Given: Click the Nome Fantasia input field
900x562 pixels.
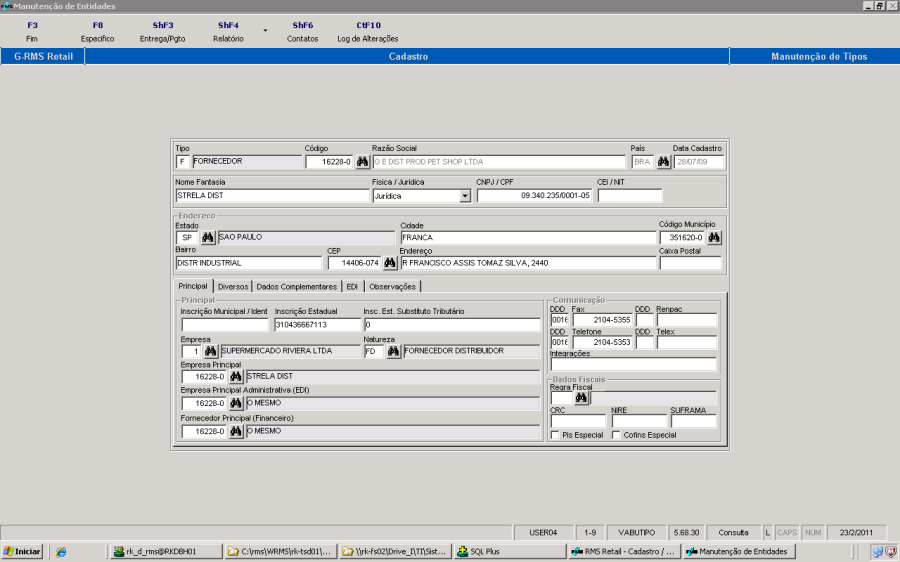Looking at the screenshot, I should pyautogui.click(x=272, y=197).
